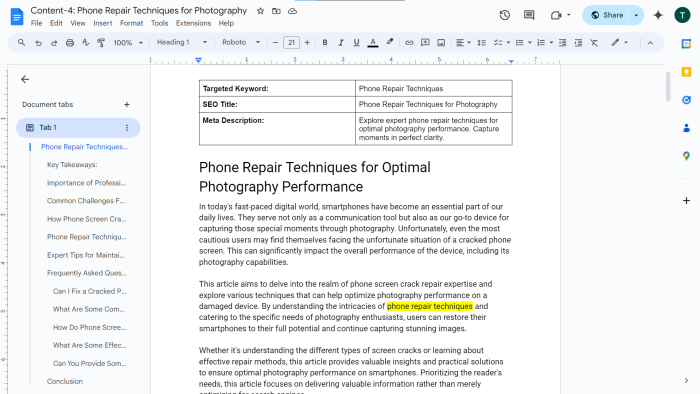
Task: Open comments panel icon
Action: (529, 15)
